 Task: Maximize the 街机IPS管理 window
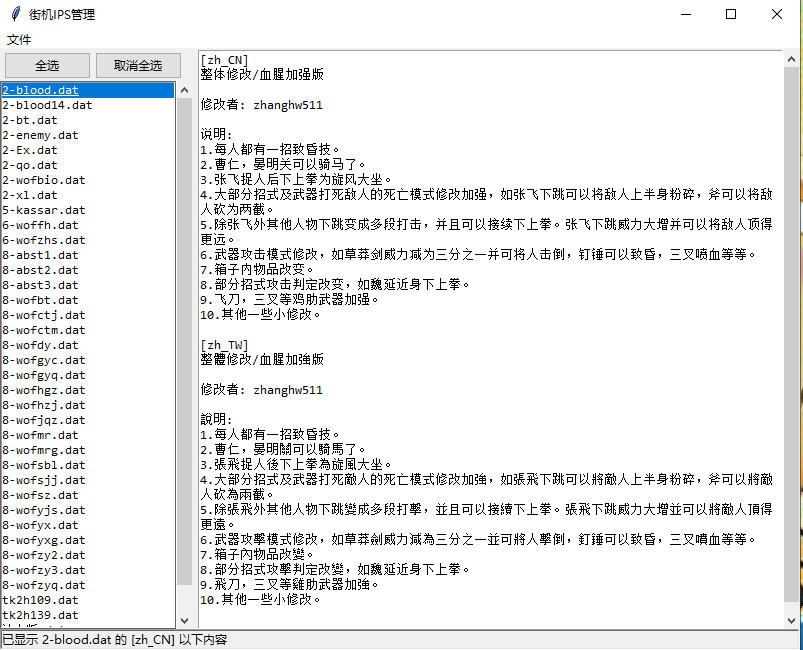point(731,15)
